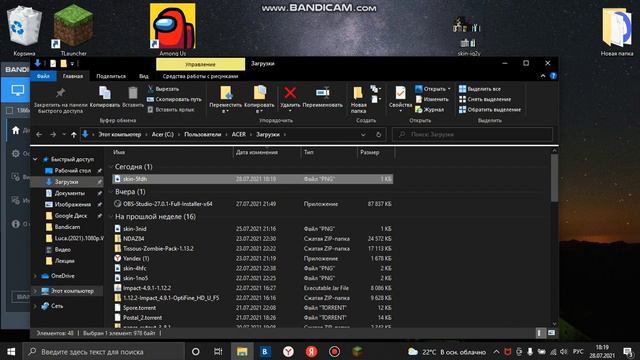
Task: Click the file list vertical scrollbar
Action: pyautogui.click(x=554, y=178)
